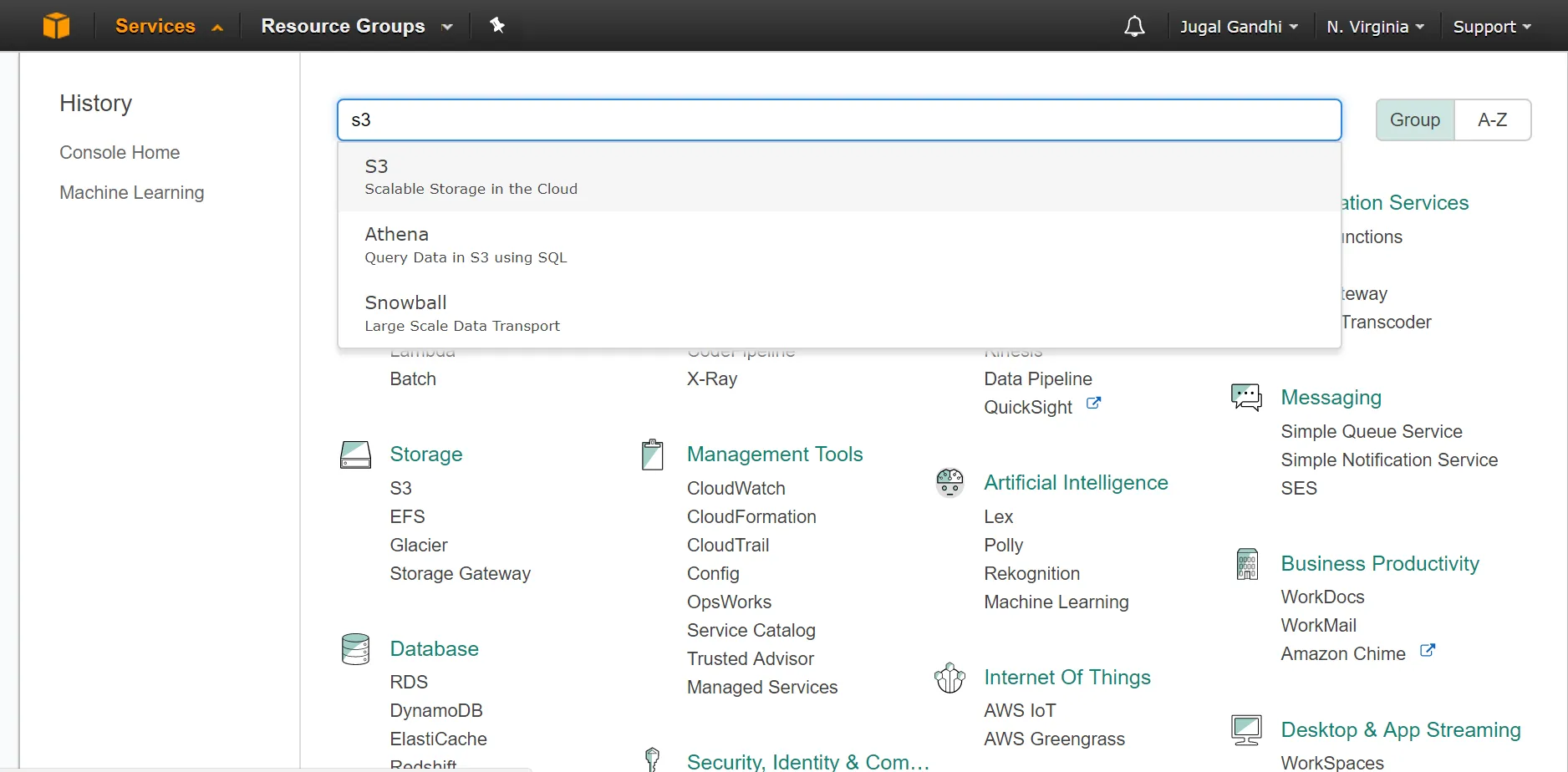Screen dimensions: 1568x772
Task: Select the Athena search suggestion
Action: [839, 246]
